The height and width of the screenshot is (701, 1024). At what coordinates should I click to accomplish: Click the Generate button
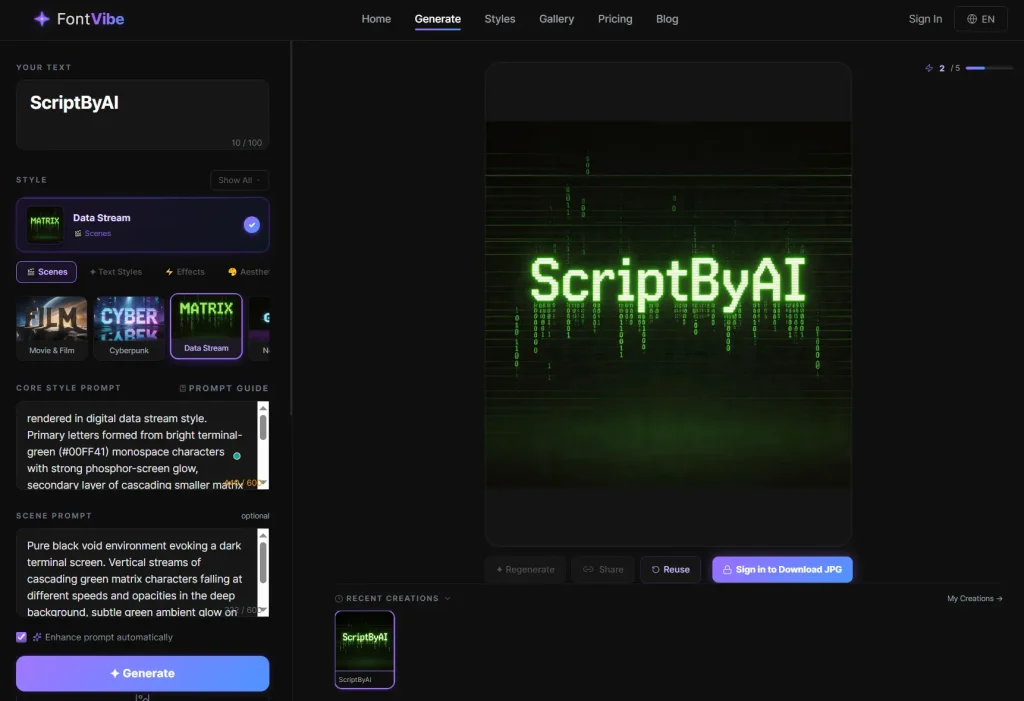coord(142,673)
